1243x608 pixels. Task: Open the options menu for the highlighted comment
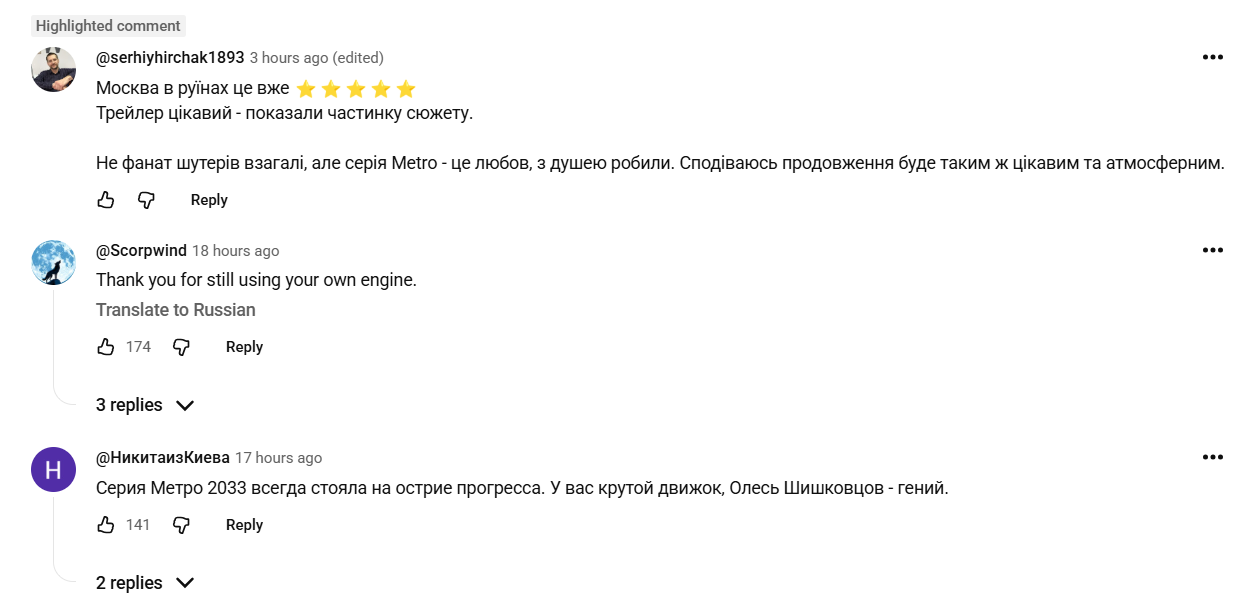[x=1213, y=58]
